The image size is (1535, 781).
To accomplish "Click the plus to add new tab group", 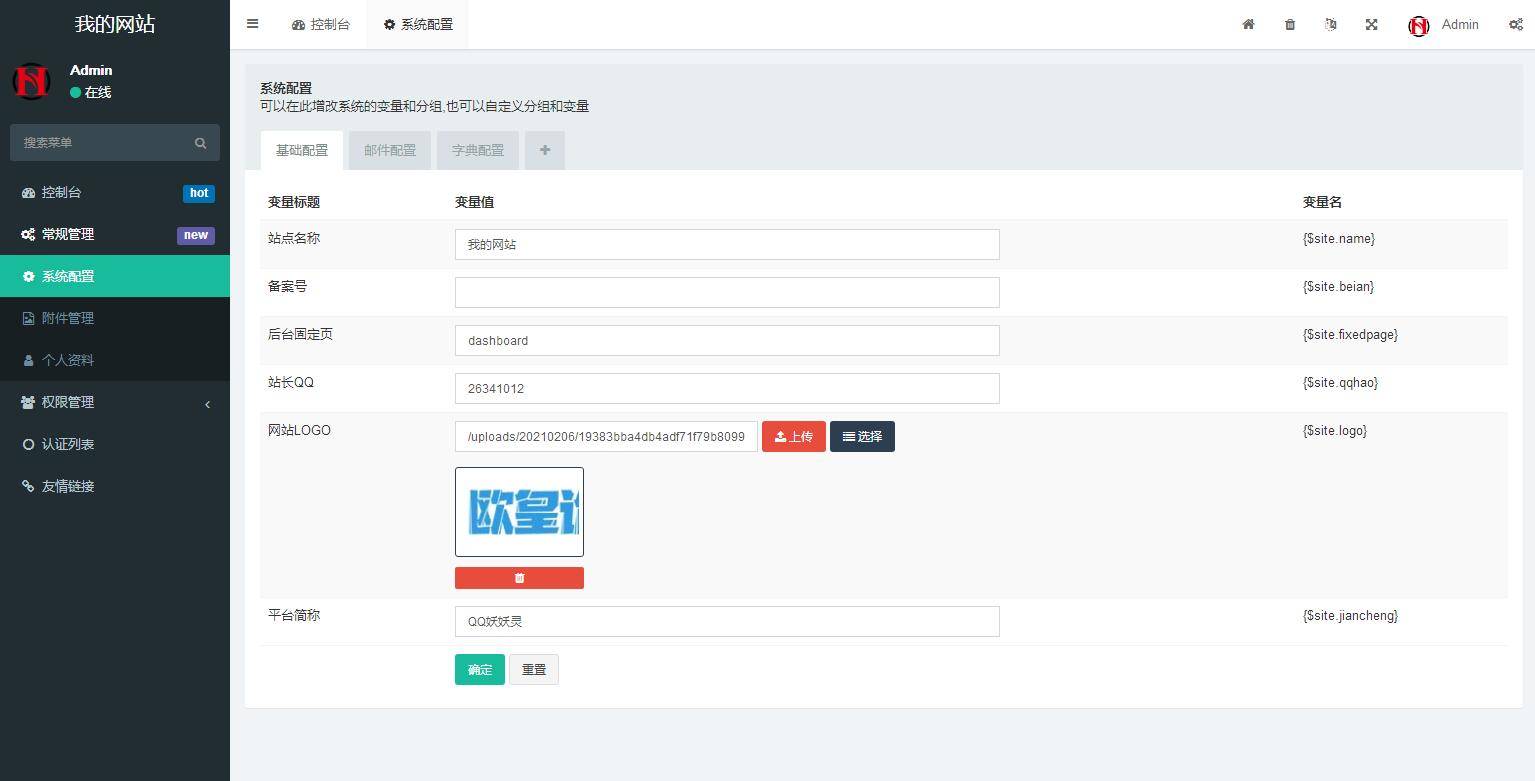I will pos(544,150).
